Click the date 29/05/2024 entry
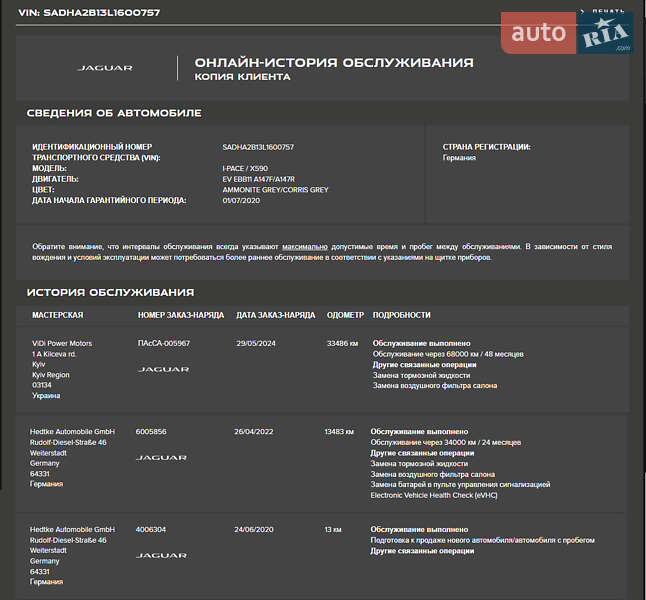The width and height of the screenshot is (646, 600). (x=255, y=343)
